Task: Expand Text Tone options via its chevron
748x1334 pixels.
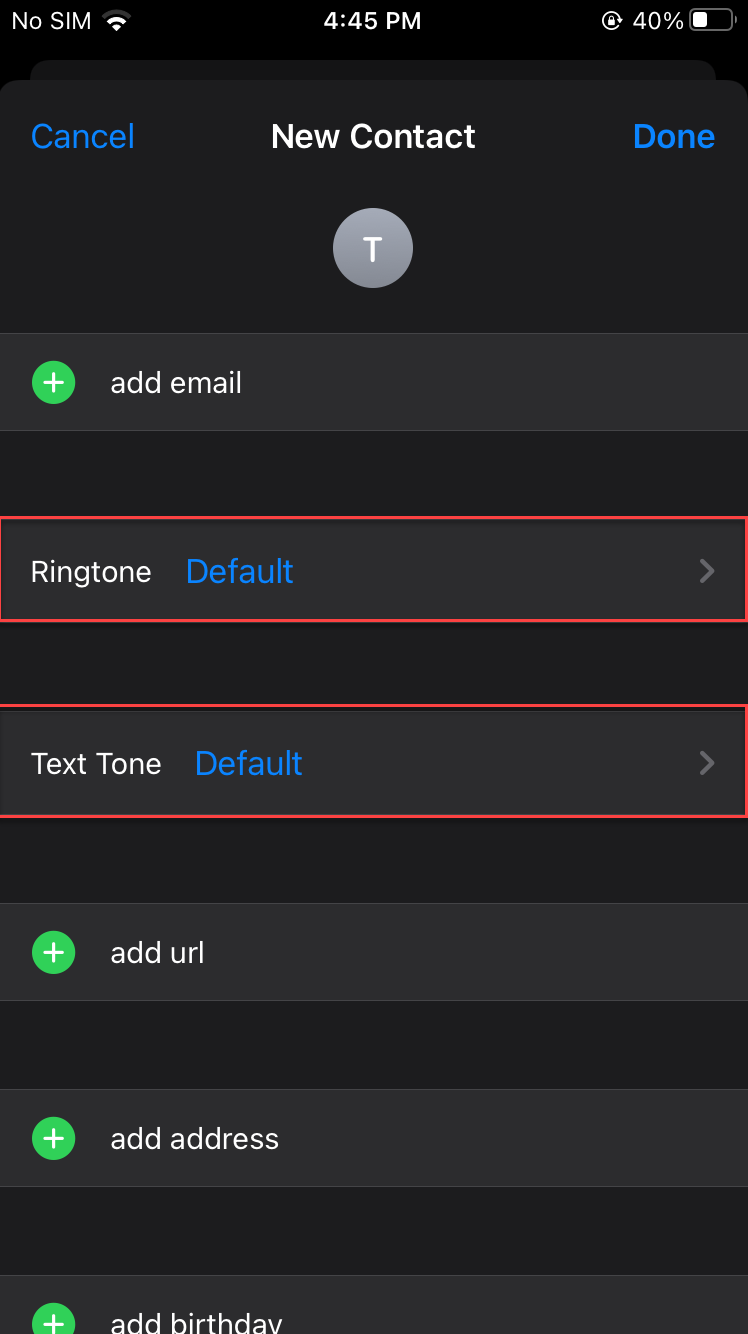Action: 707,763
